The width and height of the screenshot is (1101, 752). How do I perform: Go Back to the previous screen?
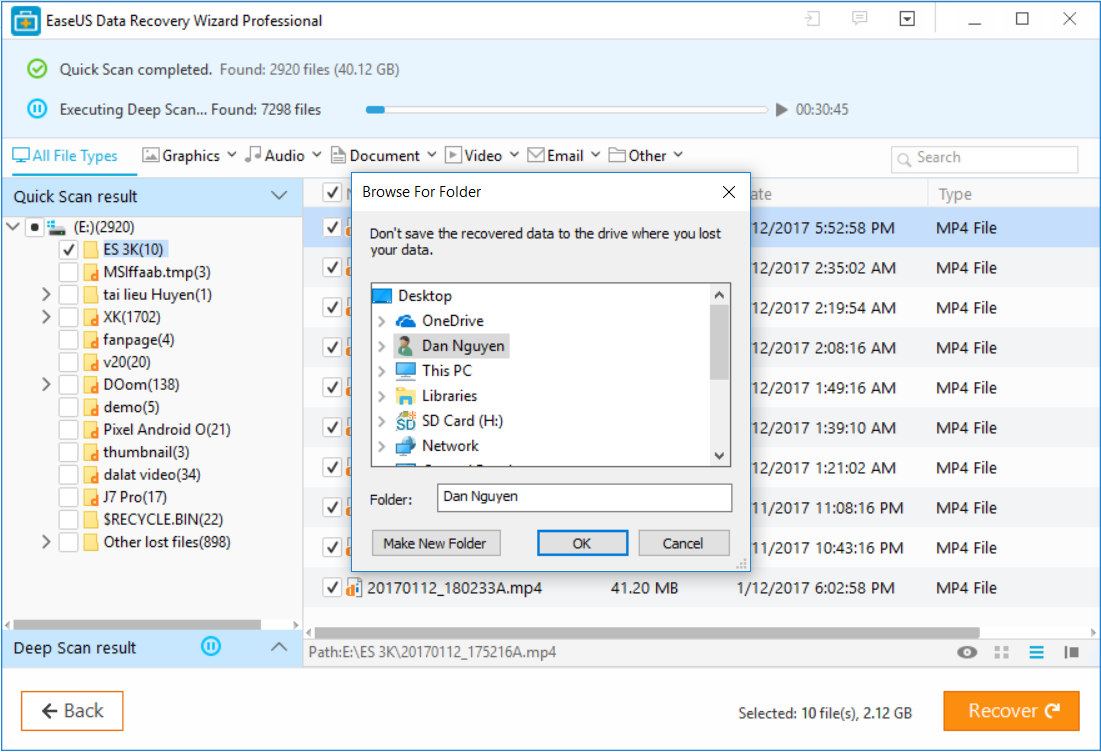tap(72, 711)
